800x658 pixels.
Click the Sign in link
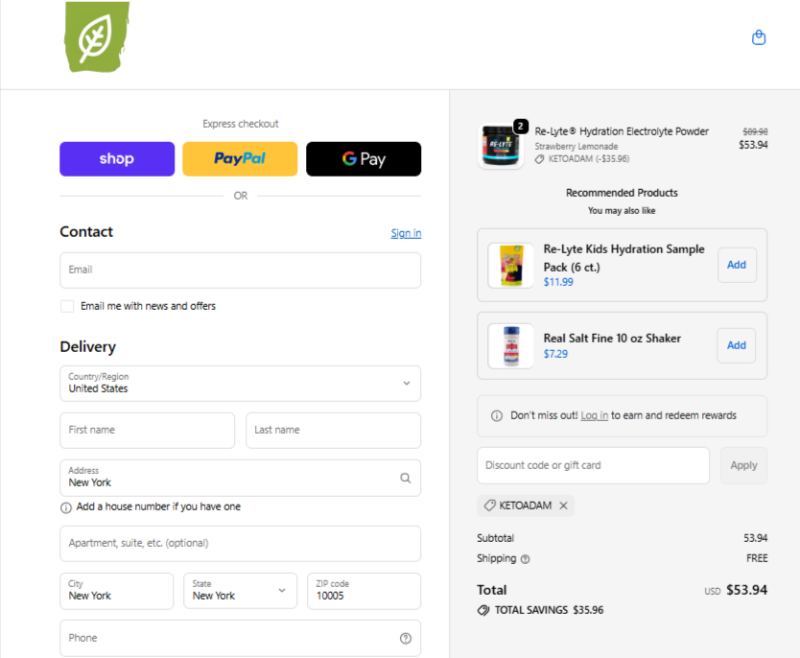click(405, 233)
